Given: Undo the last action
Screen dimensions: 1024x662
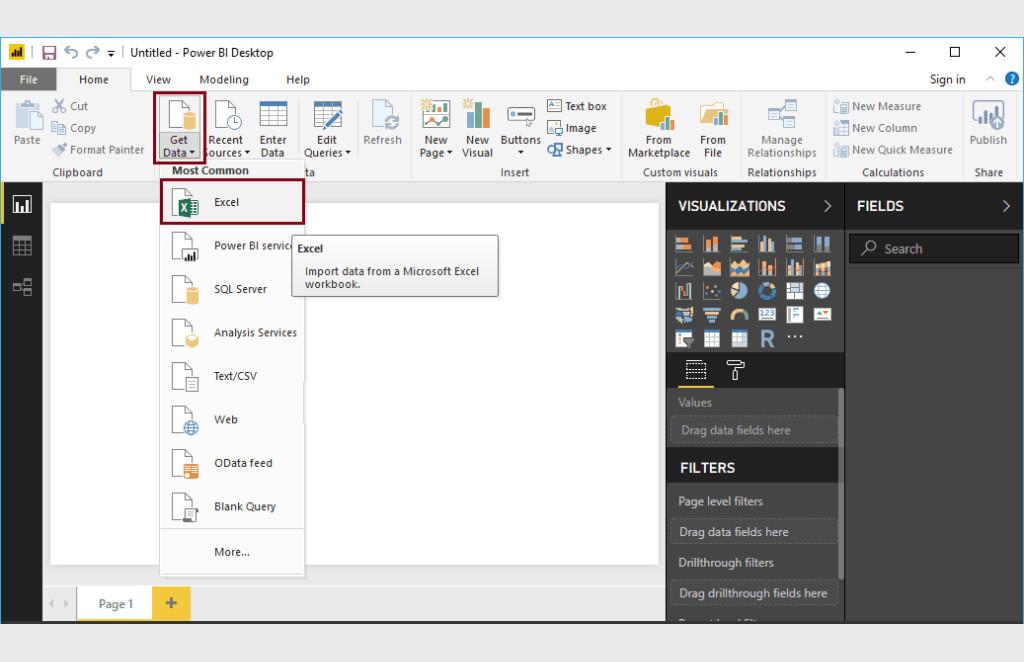Looking at the screenshot, I should pos(71,52).
